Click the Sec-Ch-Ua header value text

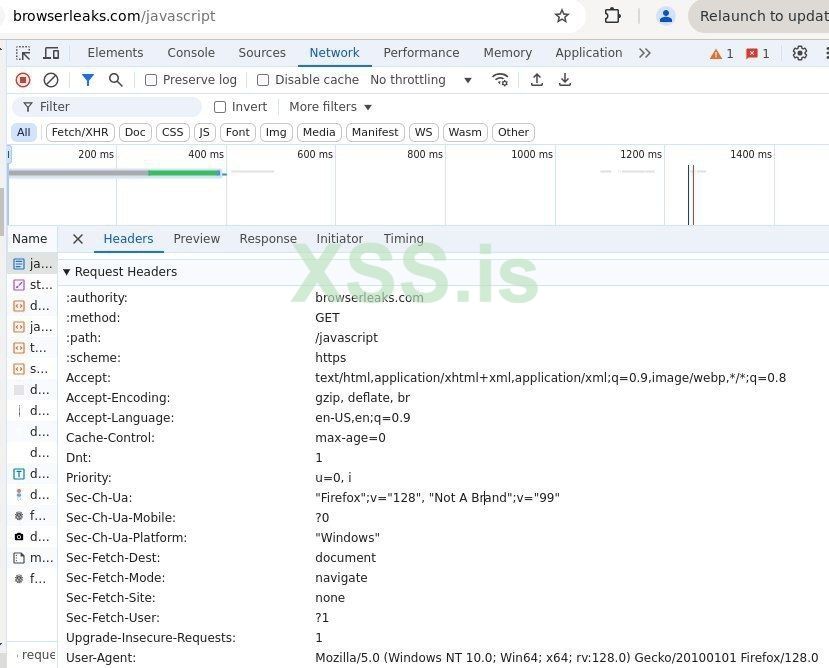pyautogui.click(x=437, y=498)
